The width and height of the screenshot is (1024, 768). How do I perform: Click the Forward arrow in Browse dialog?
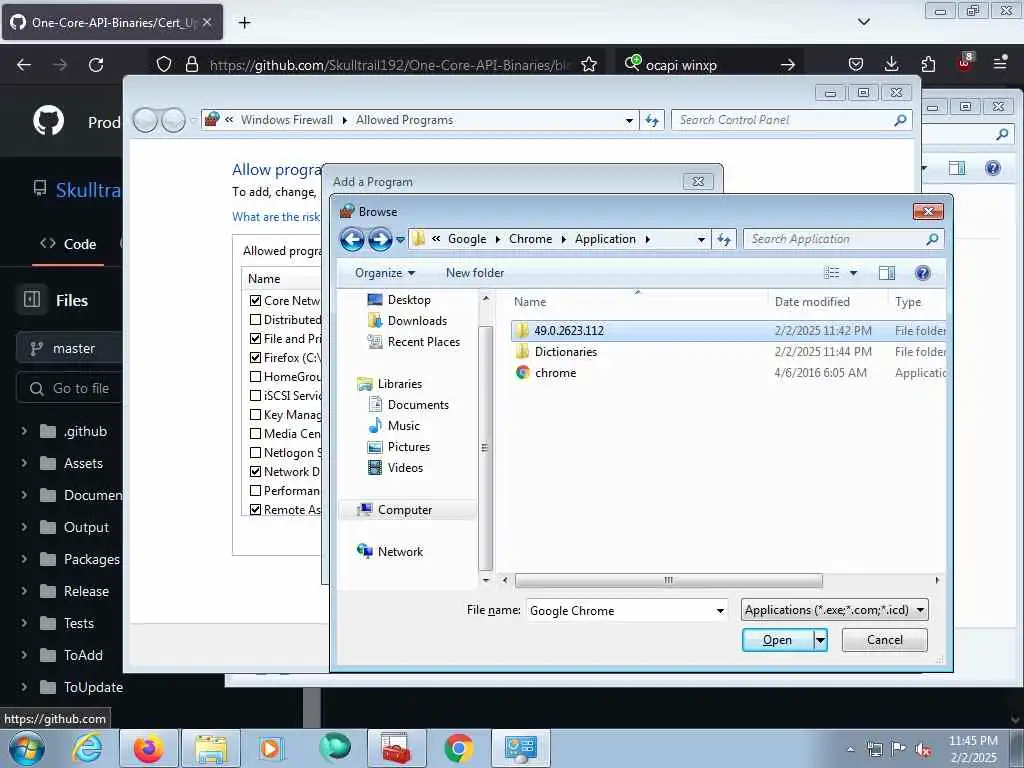(380, 240)
